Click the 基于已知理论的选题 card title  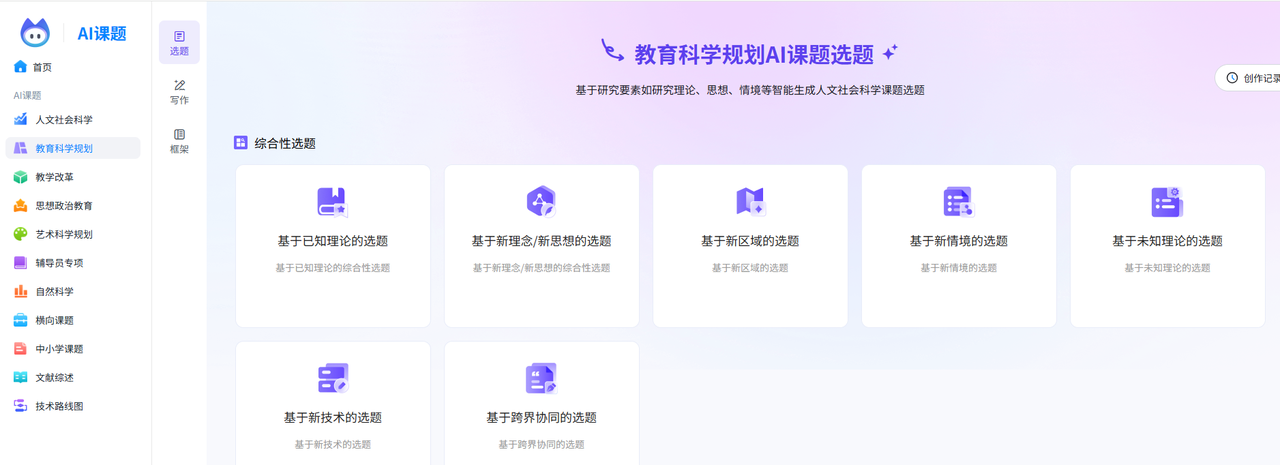[332, 241]
